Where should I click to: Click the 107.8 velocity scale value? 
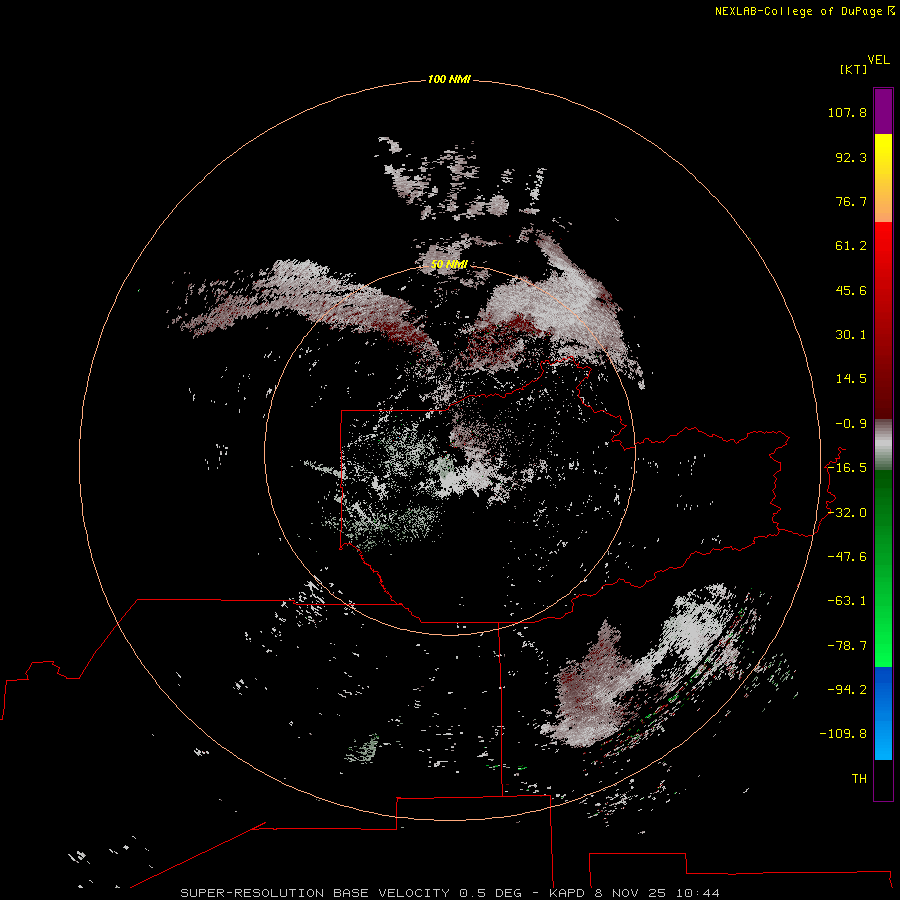(x=847, y=112)
